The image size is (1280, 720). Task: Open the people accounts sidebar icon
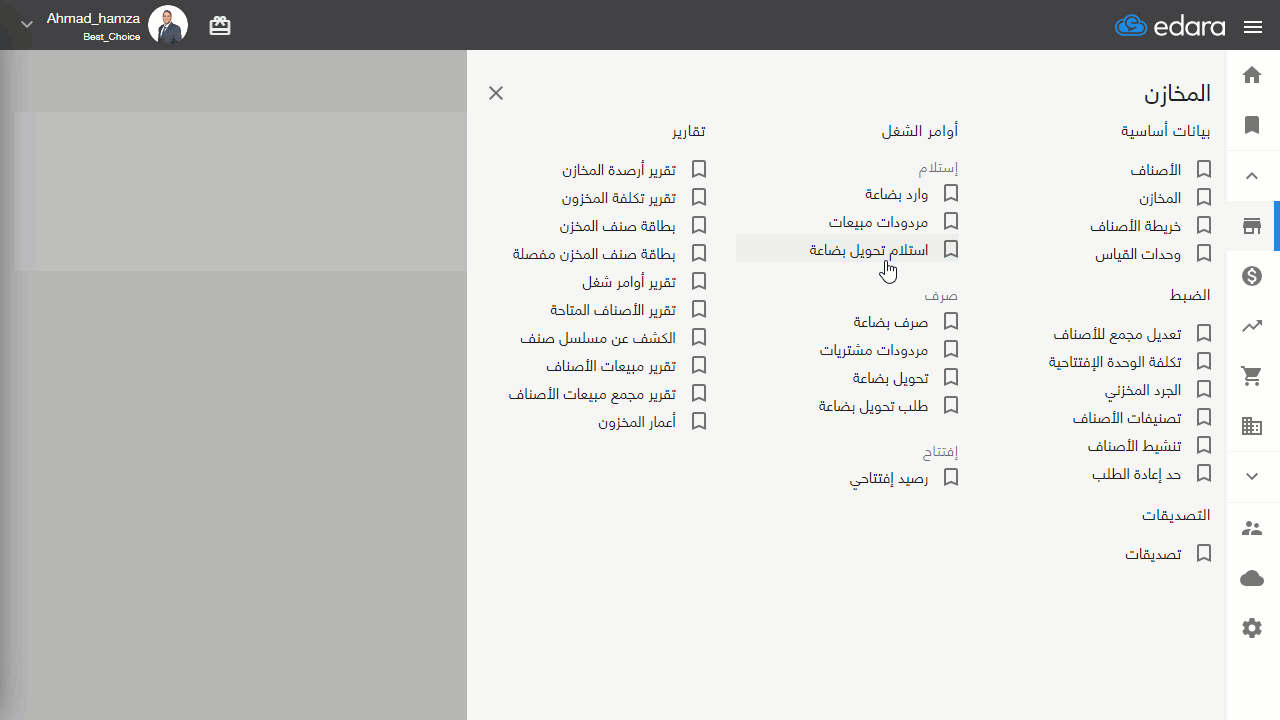pyautogui.click(x=1252, y=528)
